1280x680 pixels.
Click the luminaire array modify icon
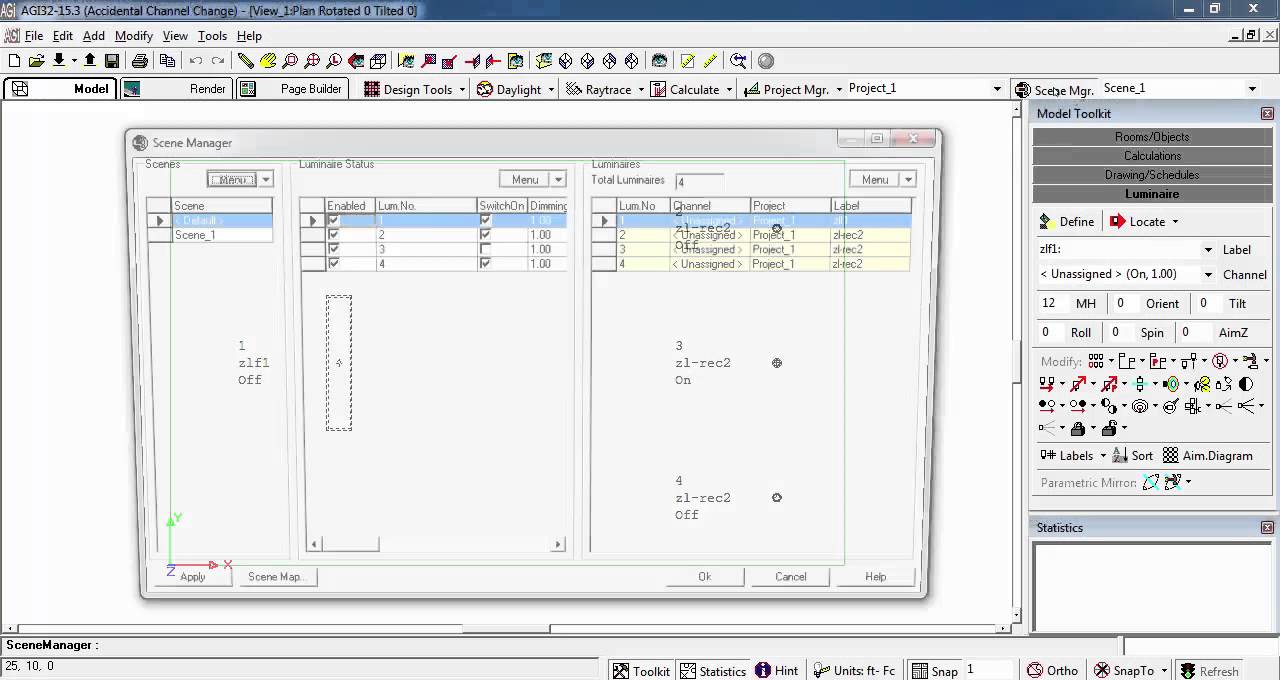pos(1096,361)
